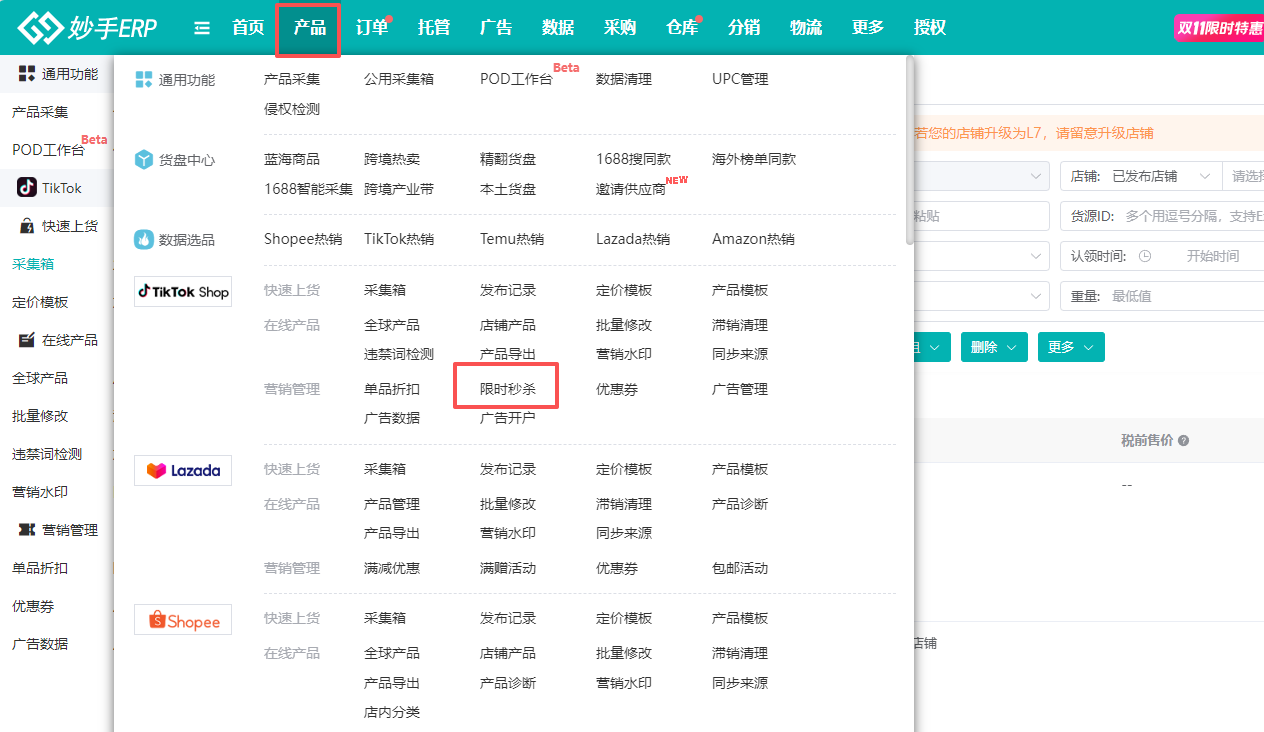This screenshot has width=1264, height=732.
Task: Click the Shopee logo in menu
Action: [x=183, y=620]
